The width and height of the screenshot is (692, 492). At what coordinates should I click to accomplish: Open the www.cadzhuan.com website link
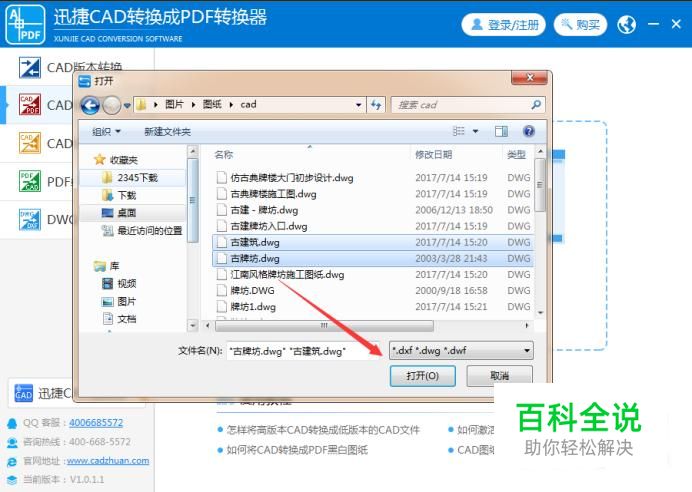108,460
